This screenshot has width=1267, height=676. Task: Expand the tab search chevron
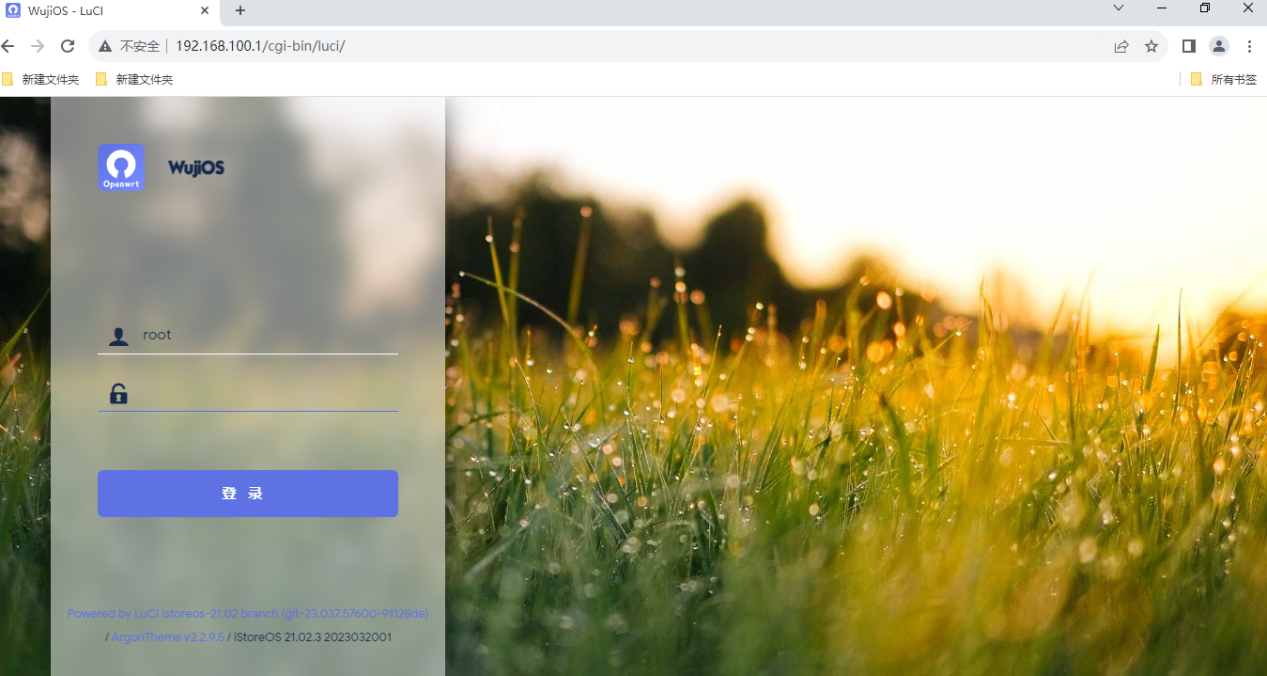pos(1118,9)
